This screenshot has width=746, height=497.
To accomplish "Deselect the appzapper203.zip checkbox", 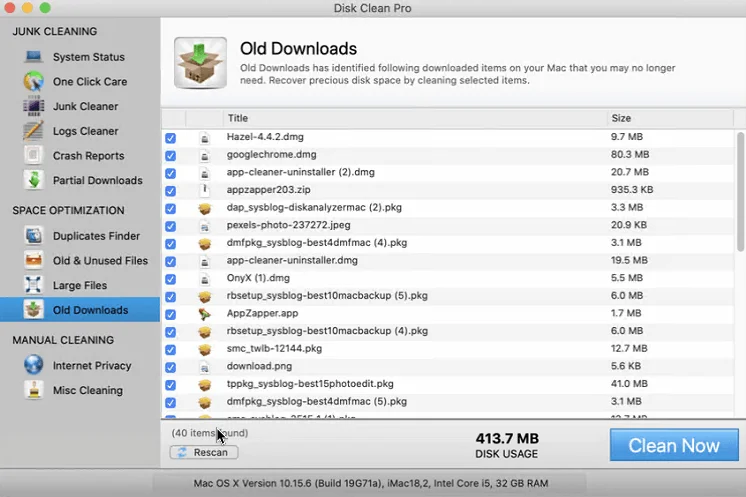I will point(170,191).
